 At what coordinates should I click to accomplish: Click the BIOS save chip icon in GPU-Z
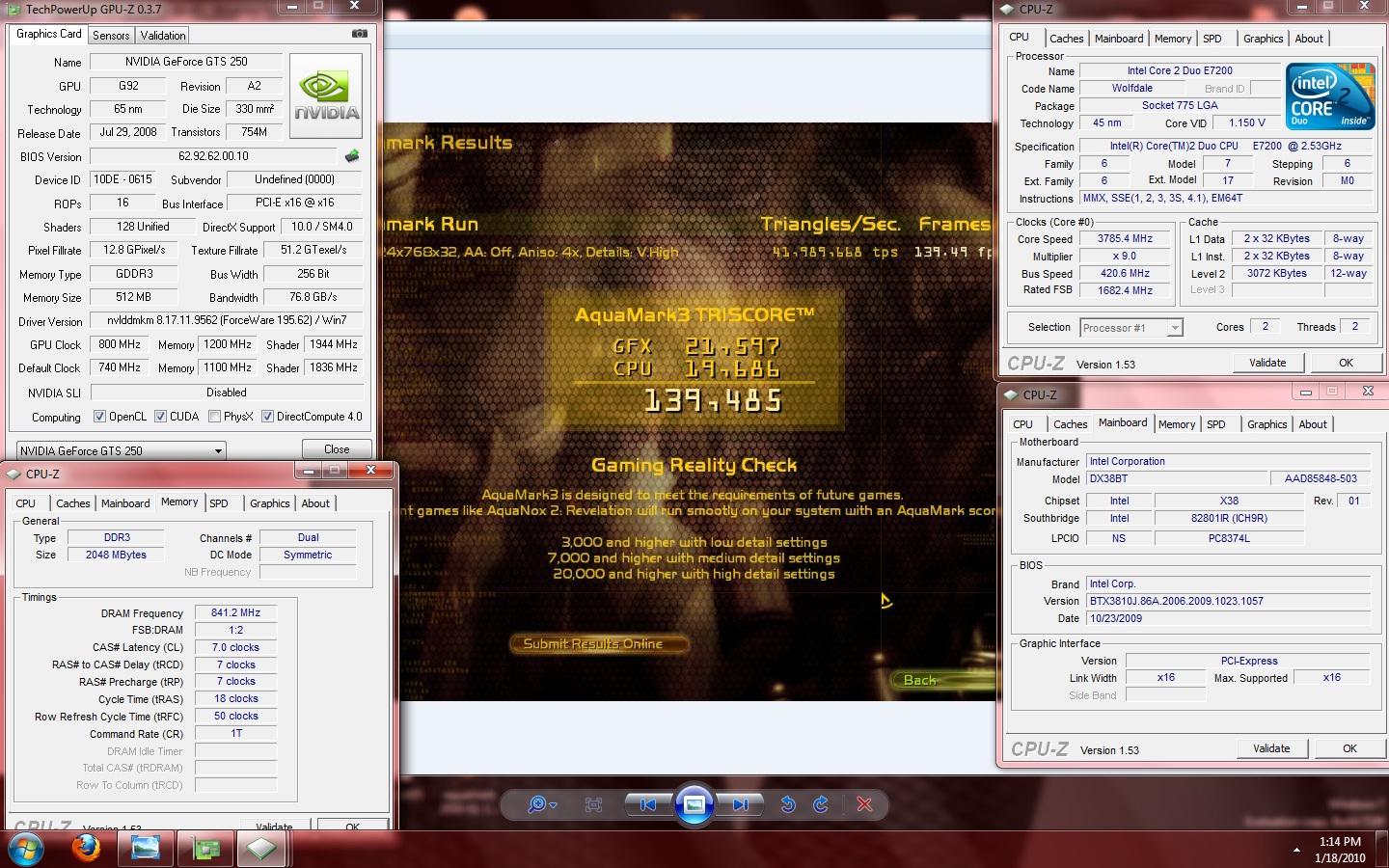coord(352,156)
